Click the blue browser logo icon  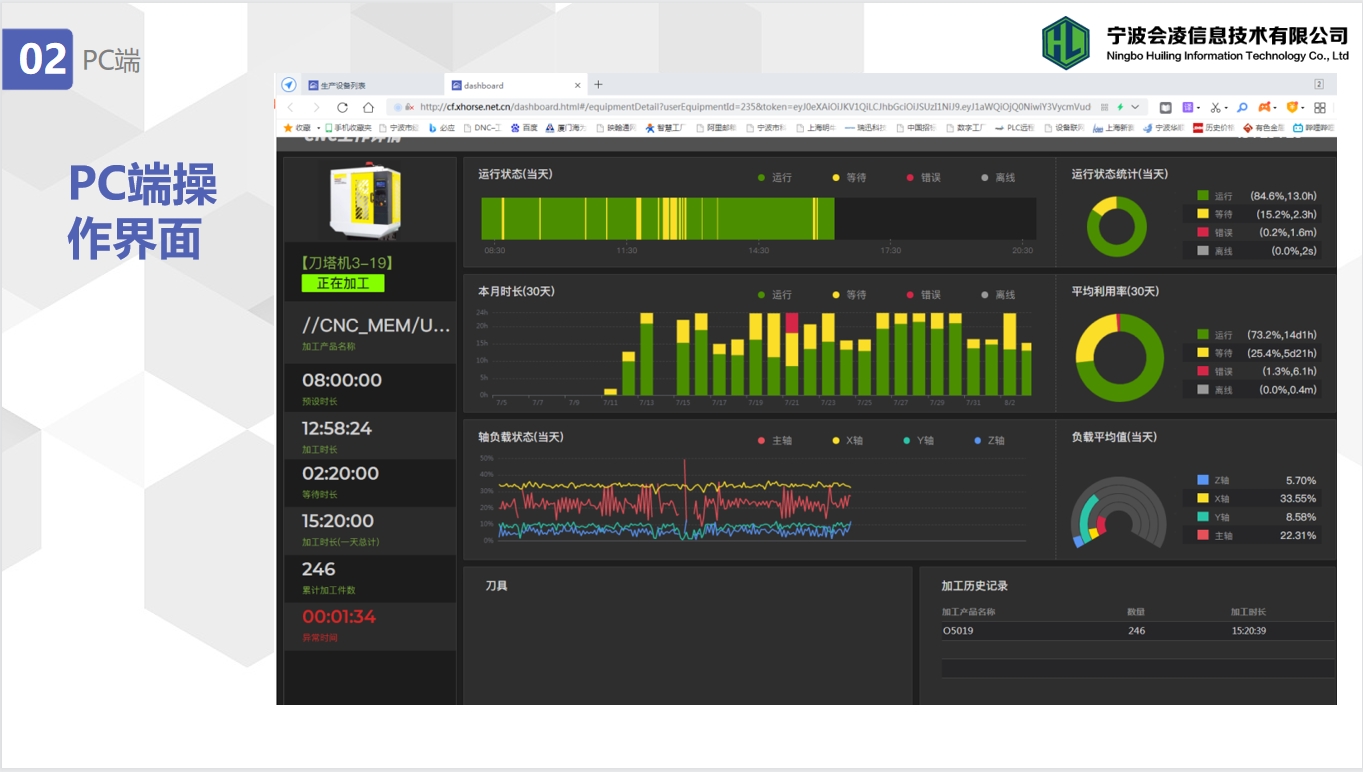[289, 85]
